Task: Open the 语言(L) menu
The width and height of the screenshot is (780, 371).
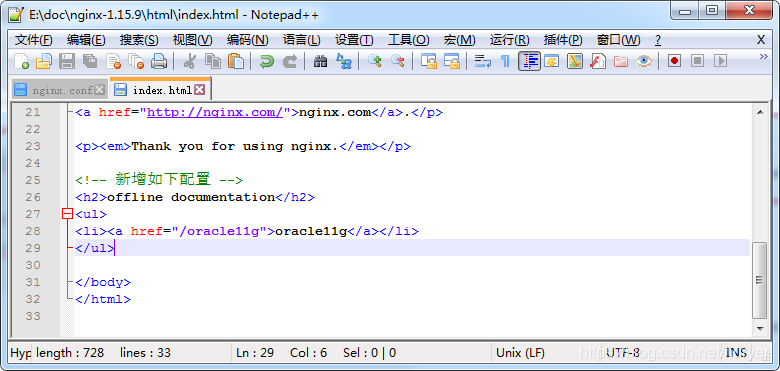Action: point(301,40)
